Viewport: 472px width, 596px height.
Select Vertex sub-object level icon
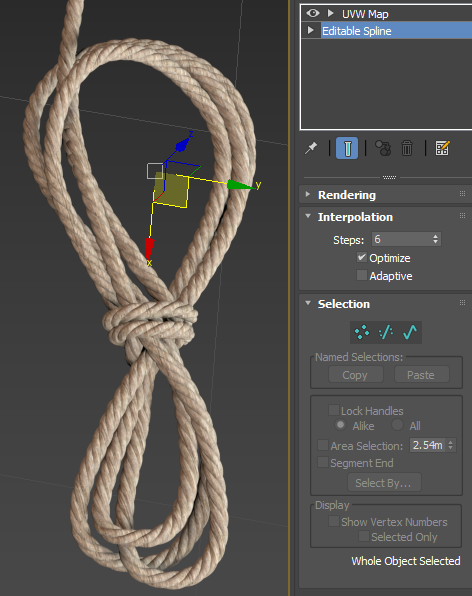tap(362, 332)
